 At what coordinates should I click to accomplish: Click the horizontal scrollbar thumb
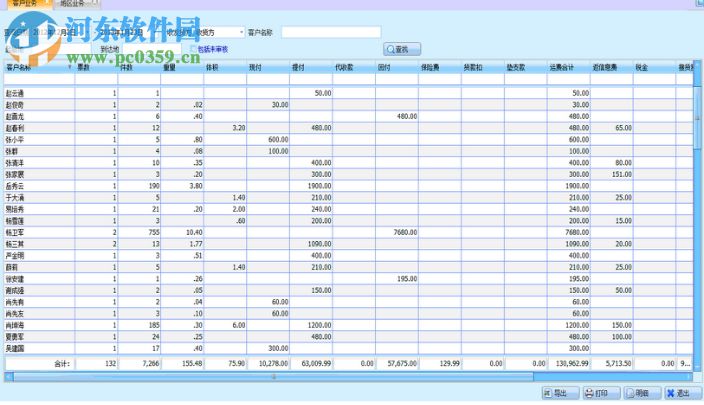click(273, 377)
